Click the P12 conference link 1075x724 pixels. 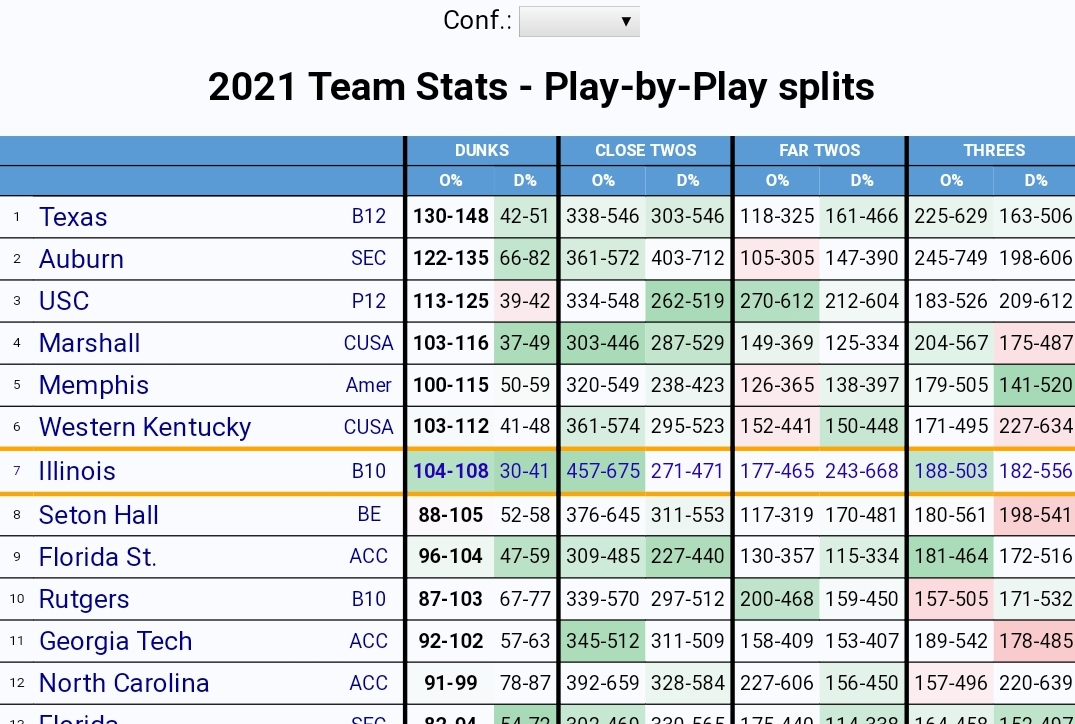(369, 301)
